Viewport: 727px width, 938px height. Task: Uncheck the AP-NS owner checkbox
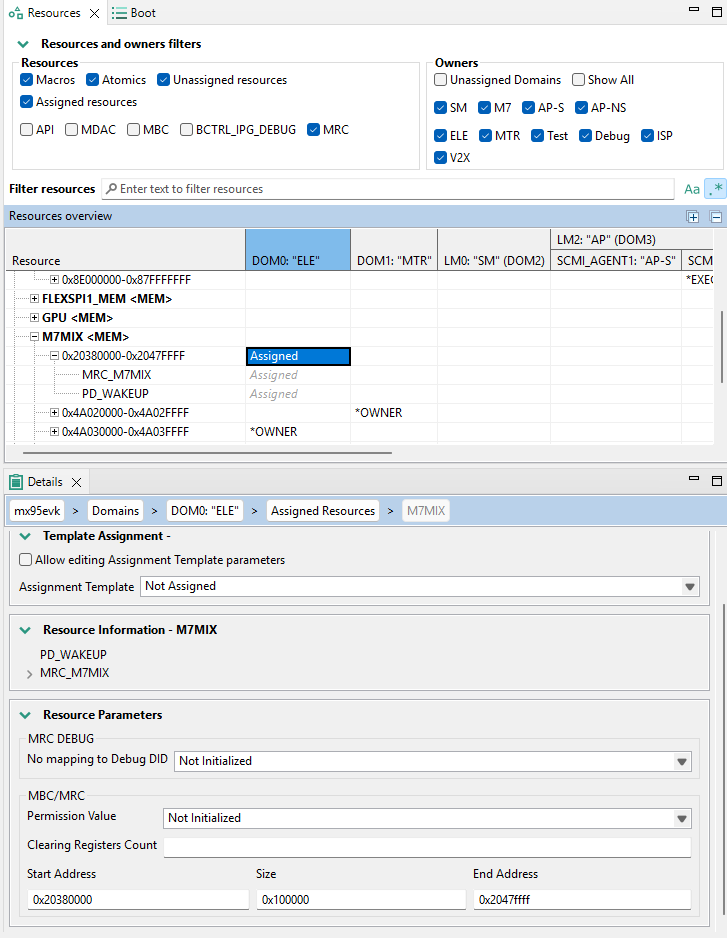(582, 108)
